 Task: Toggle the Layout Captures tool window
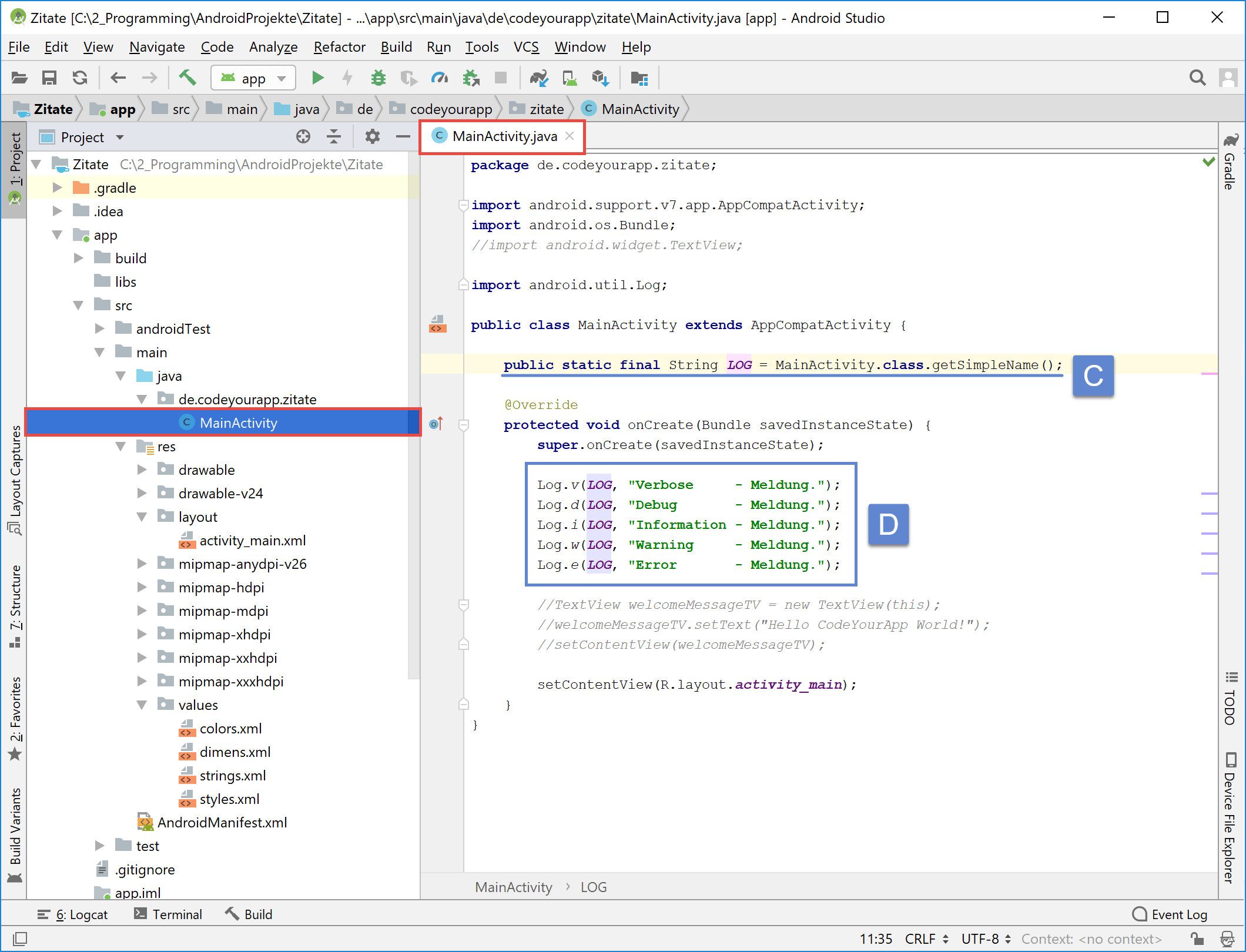point(14,480)
